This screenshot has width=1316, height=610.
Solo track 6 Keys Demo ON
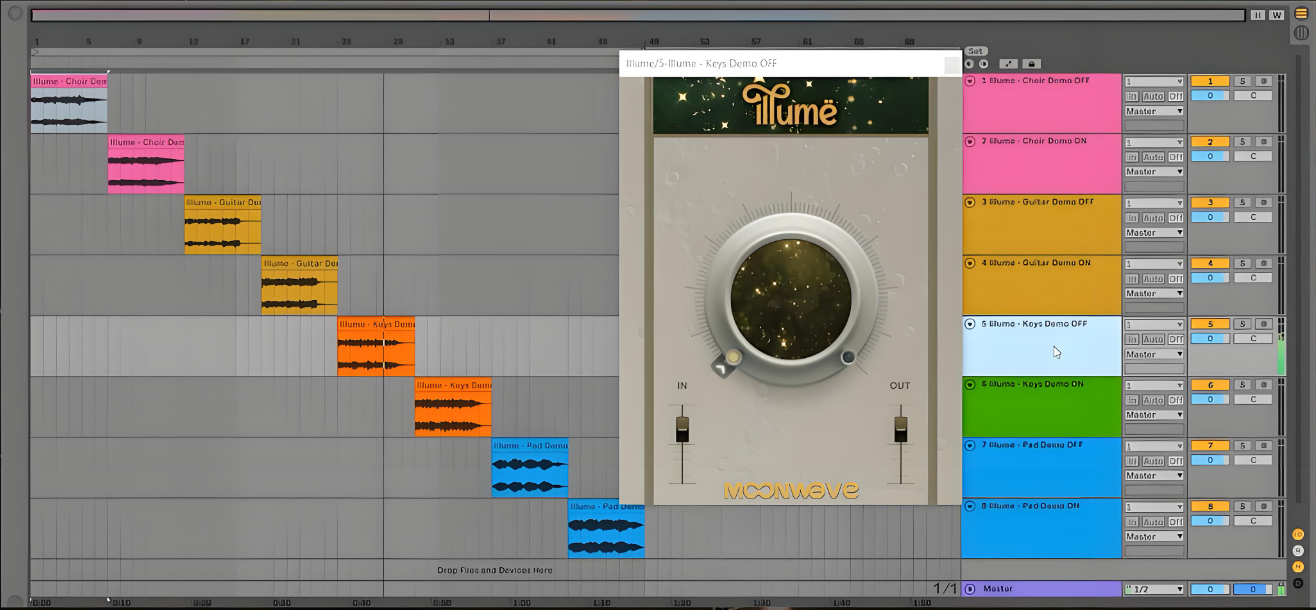click(x=1242, y=385)
